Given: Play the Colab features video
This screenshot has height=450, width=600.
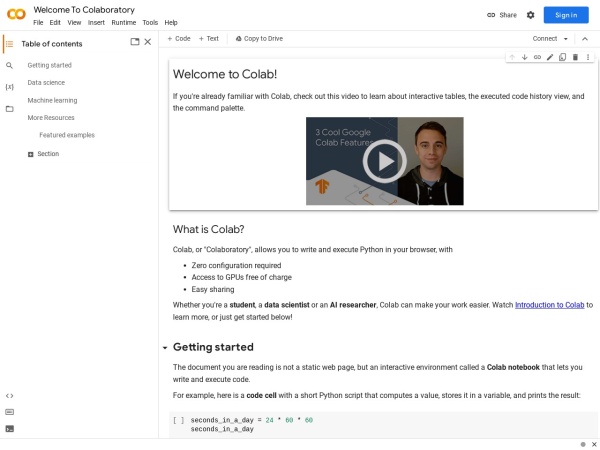Looking at the screenshot, I should click(x=385, y=161).
